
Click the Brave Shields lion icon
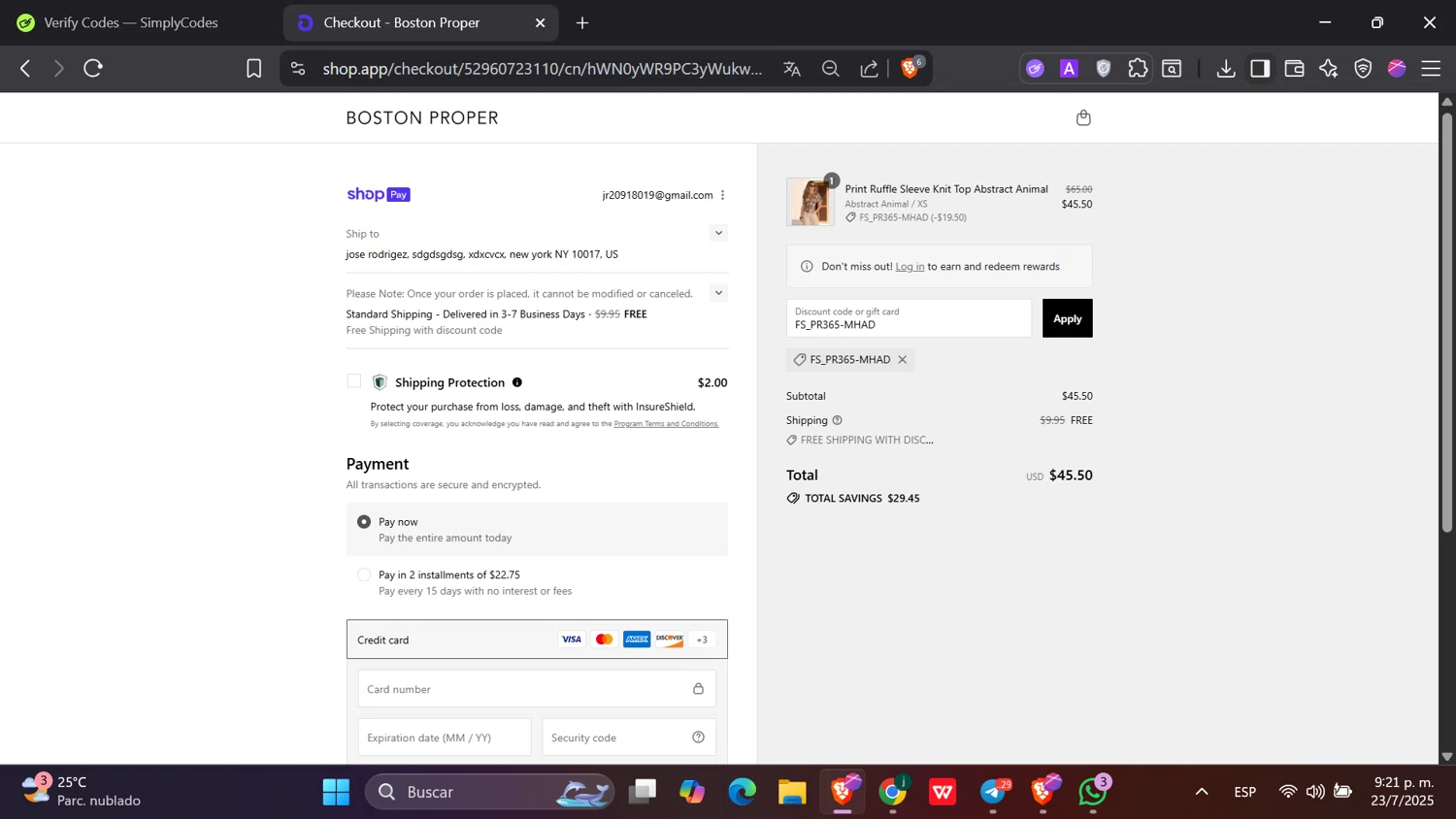pos(910,69)
